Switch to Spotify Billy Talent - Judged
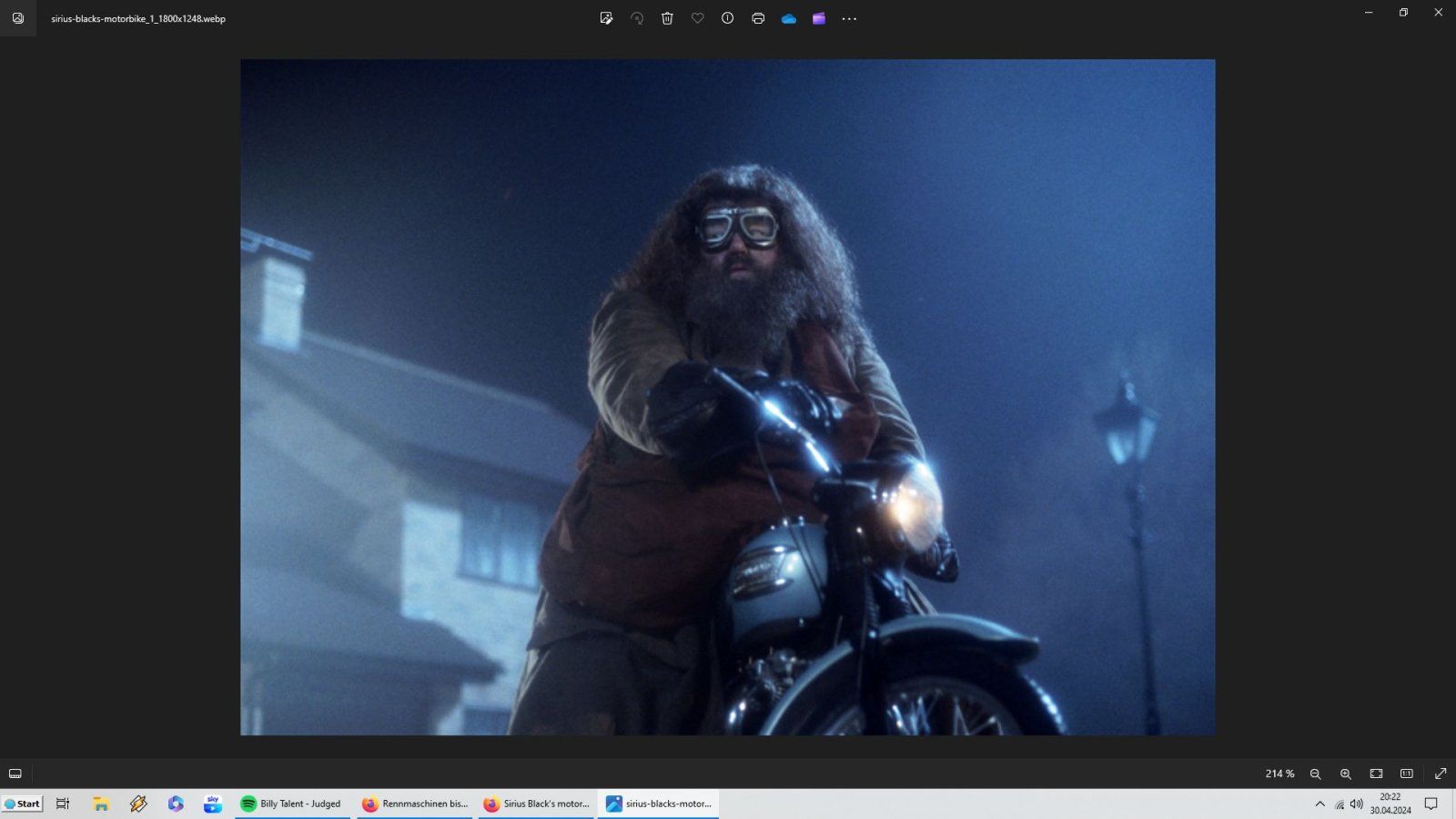 coord(292,804)
